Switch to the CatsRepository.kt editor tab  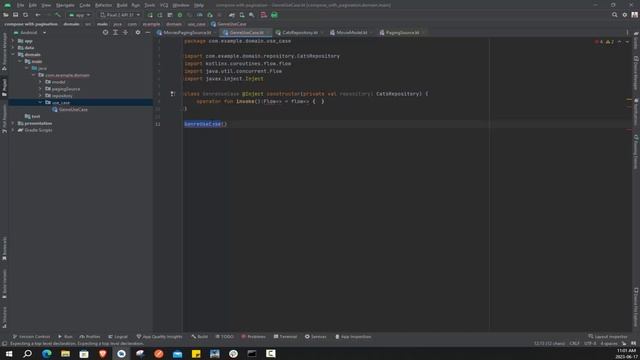coord(299,32)
